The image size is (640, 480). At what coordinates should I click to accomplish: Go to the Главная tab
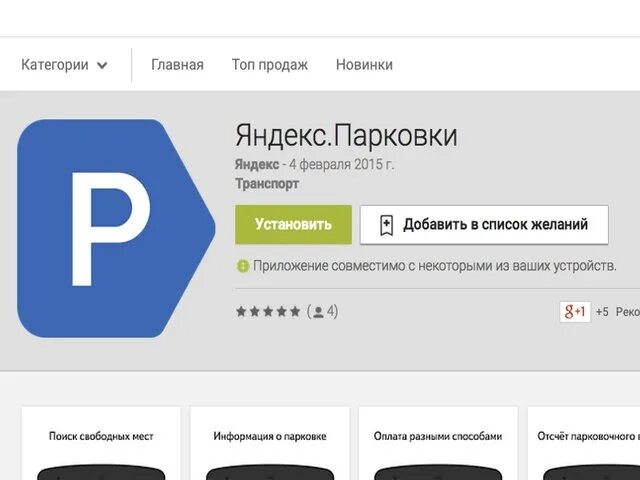[x=177, y=65]
